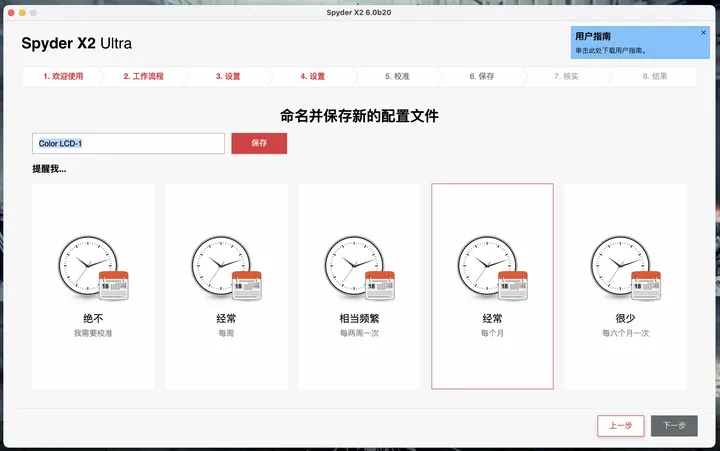Select the 很少 reminder label

pos(625,318)
